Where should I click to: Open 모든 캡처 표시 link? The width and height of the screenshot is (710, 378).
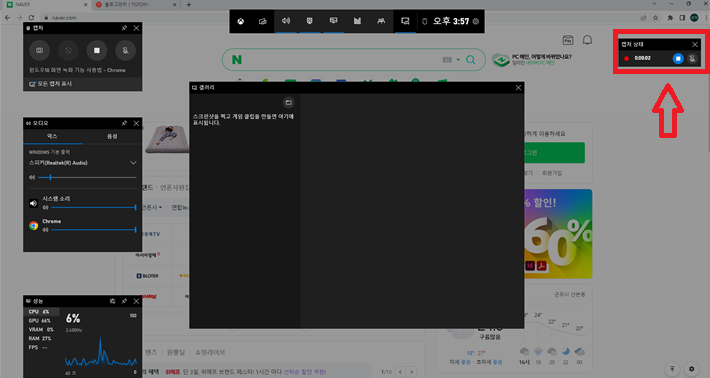tap(51, 84)
